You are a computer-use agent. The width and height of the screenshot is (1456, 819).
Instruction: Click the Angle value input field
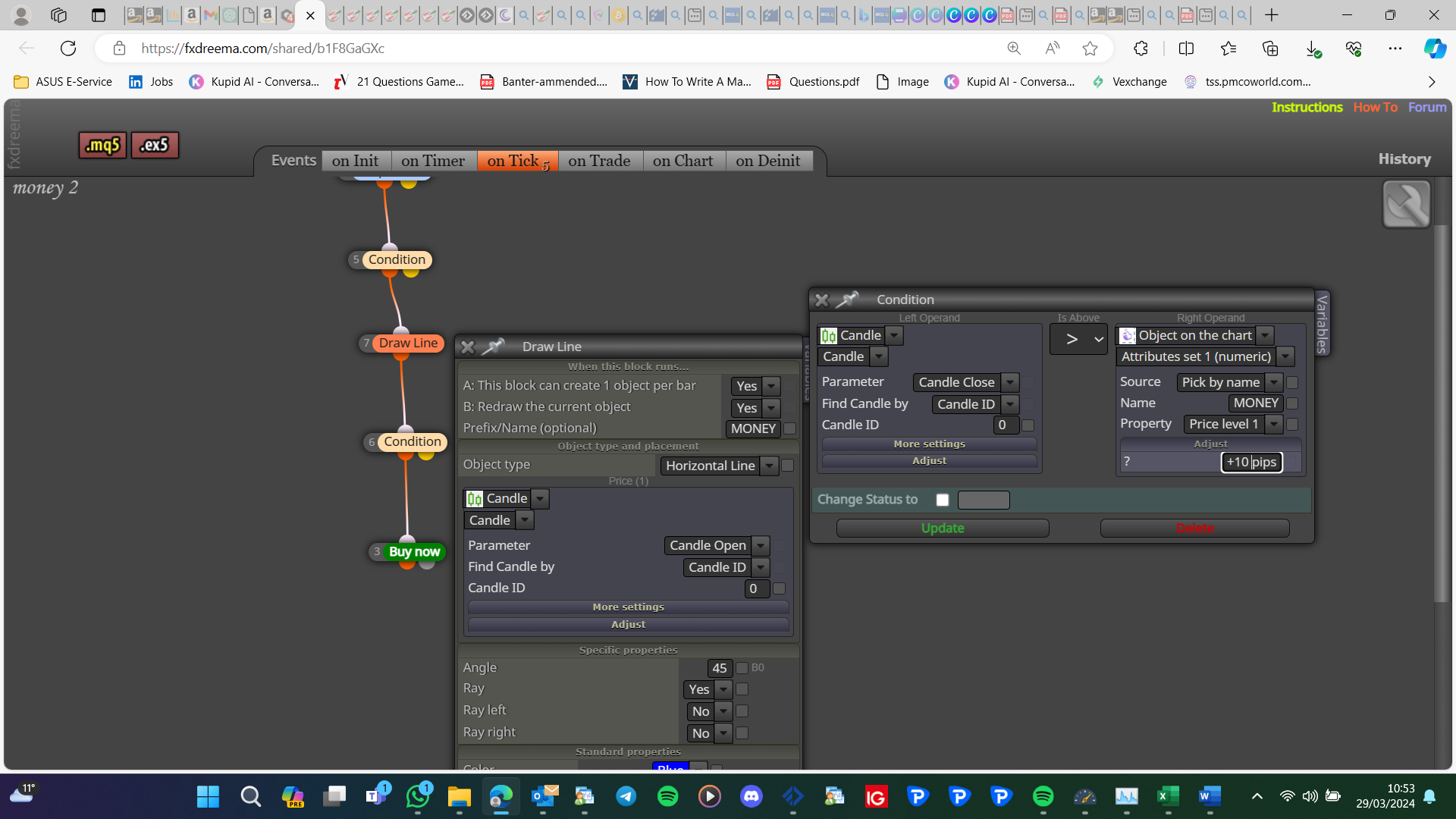[x=720, y=668]
